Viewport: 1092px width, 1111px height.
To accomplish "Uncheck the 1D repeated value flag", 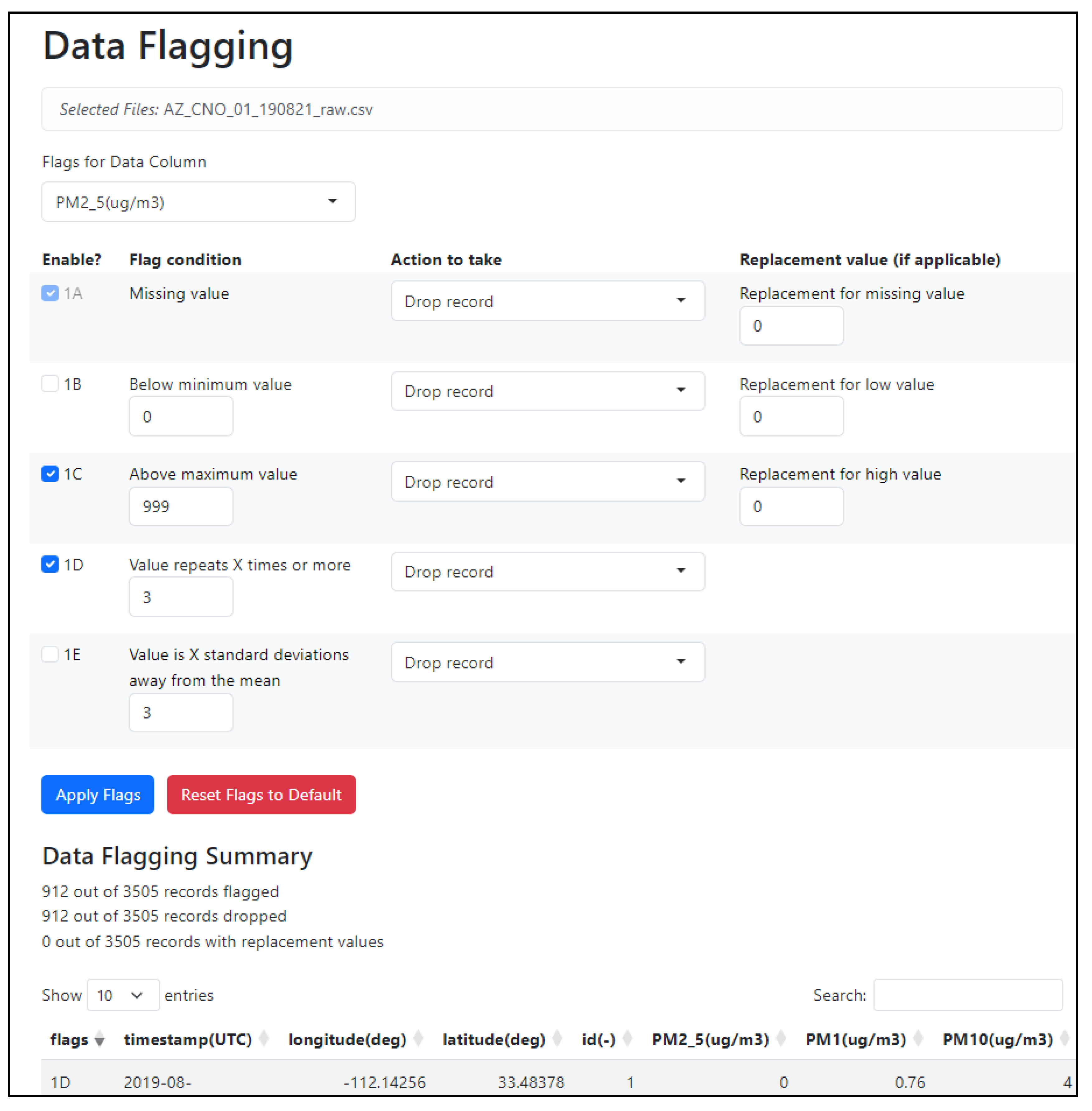I will tap(50, 565).
